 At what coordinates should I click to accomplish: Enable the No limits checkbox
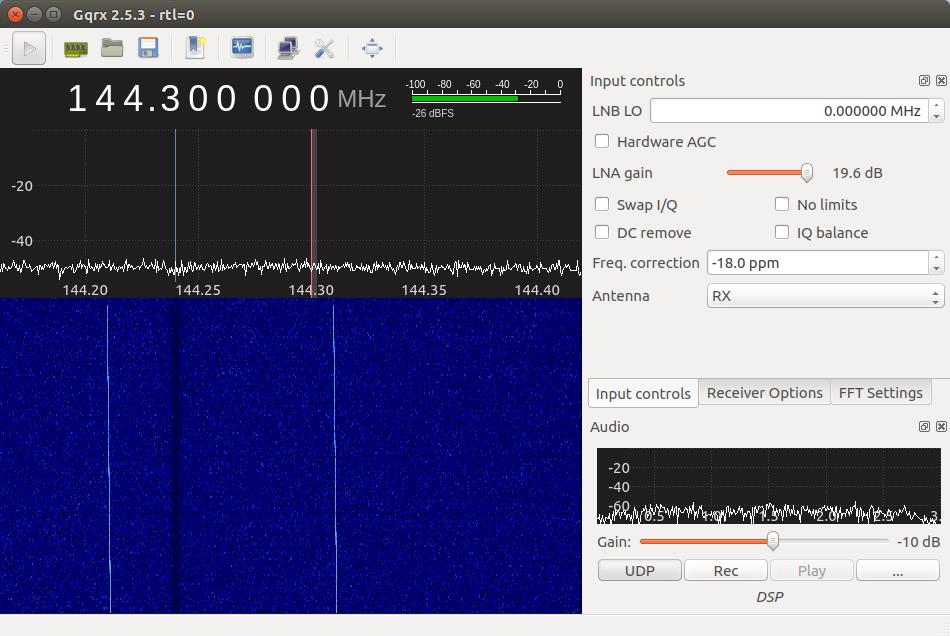tap(782, 204)
